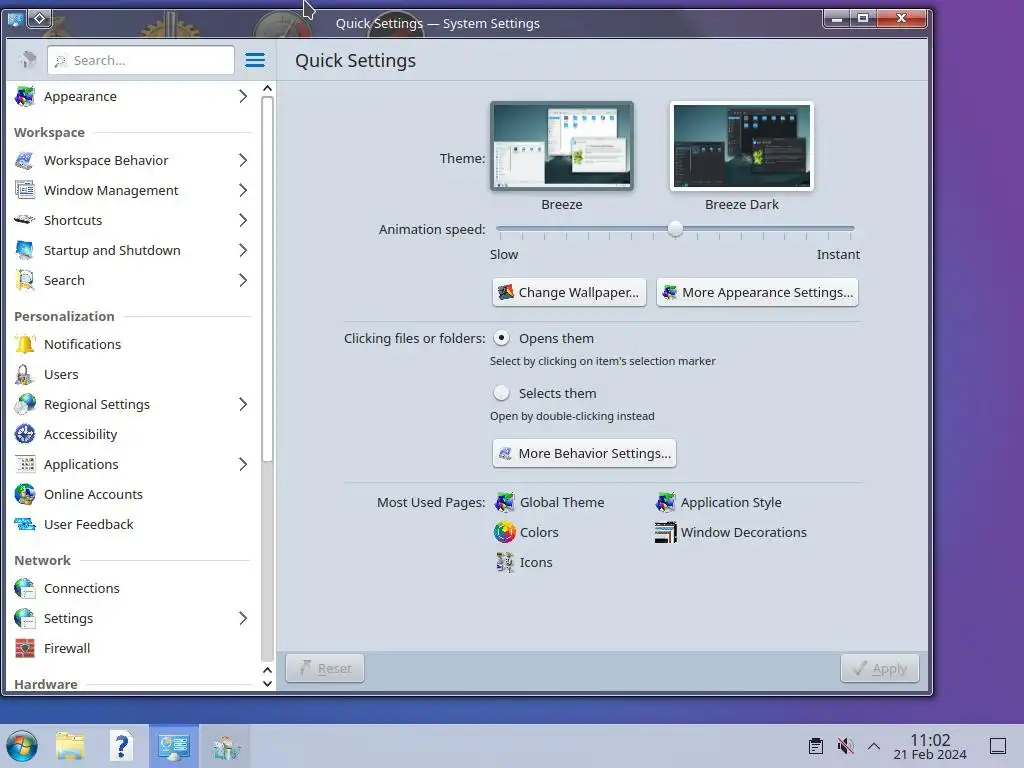
Task: Expand the Appearance chevron
Action: pos(243,96)
